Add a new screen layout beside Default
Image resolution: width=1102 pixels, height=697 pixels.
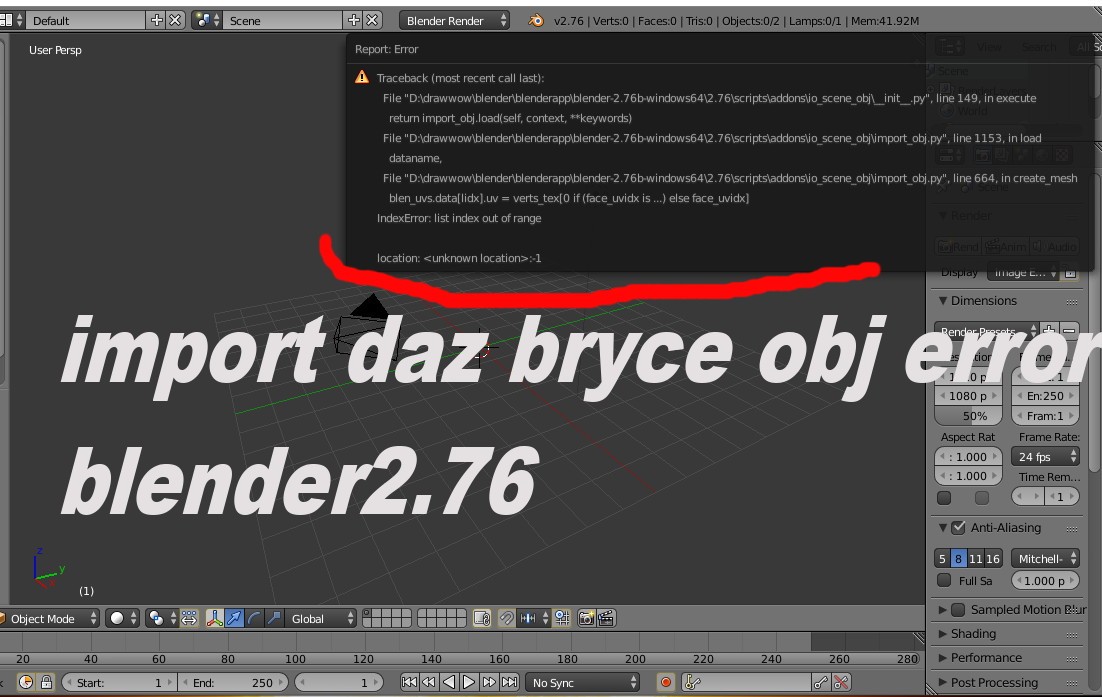(x=156, y=20)
